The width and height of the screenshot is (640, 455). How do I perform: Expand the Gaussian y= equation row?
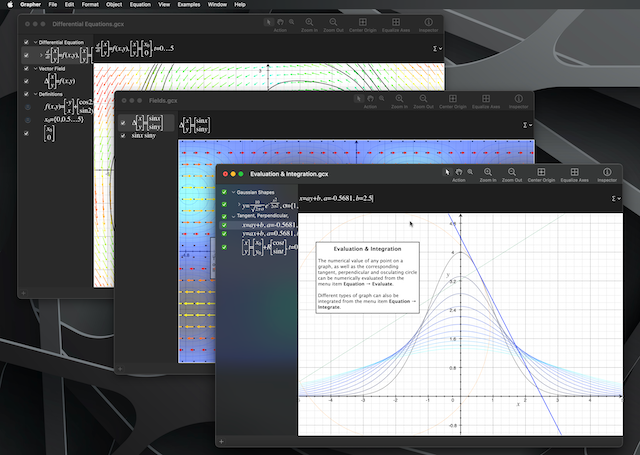click(239, 204)
